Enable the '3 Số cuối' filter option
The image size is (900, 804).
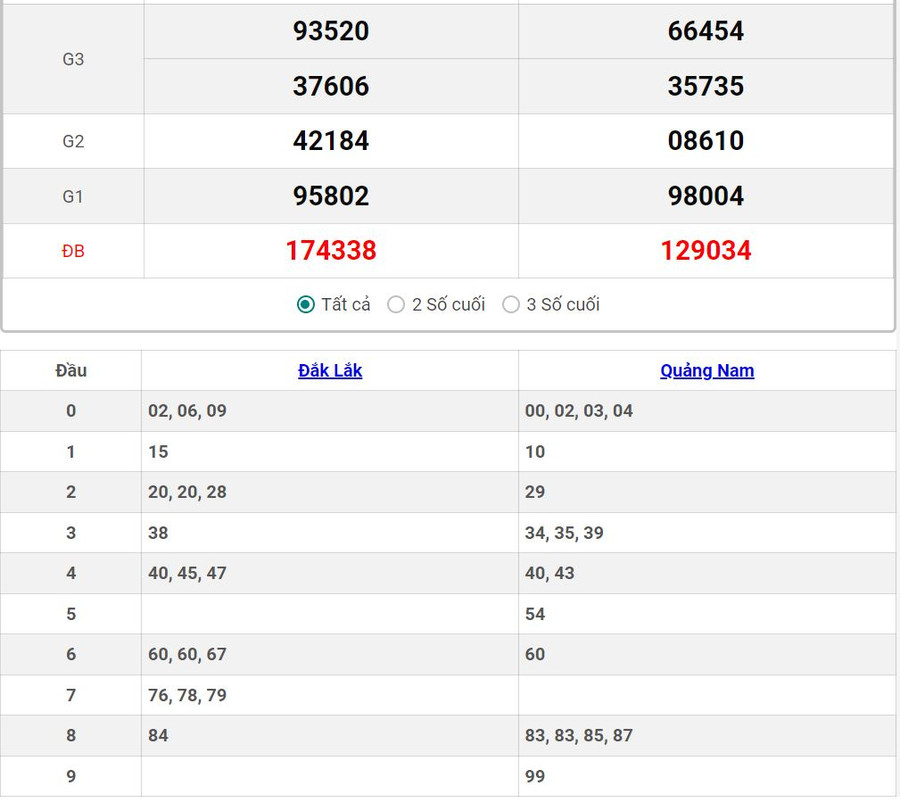511,305
